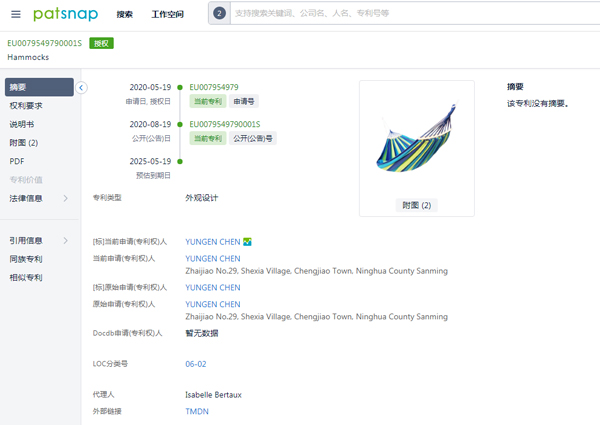
Task: Click the 2020-05-19 timeline dot
Action: click(180, 88)
